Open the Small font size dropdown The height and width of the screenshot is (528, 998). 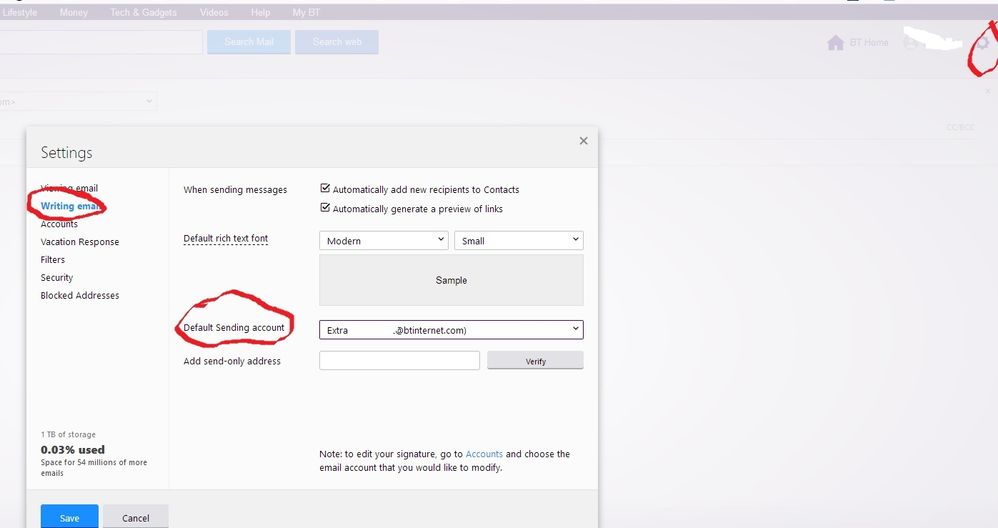click(x=518, y=241)
